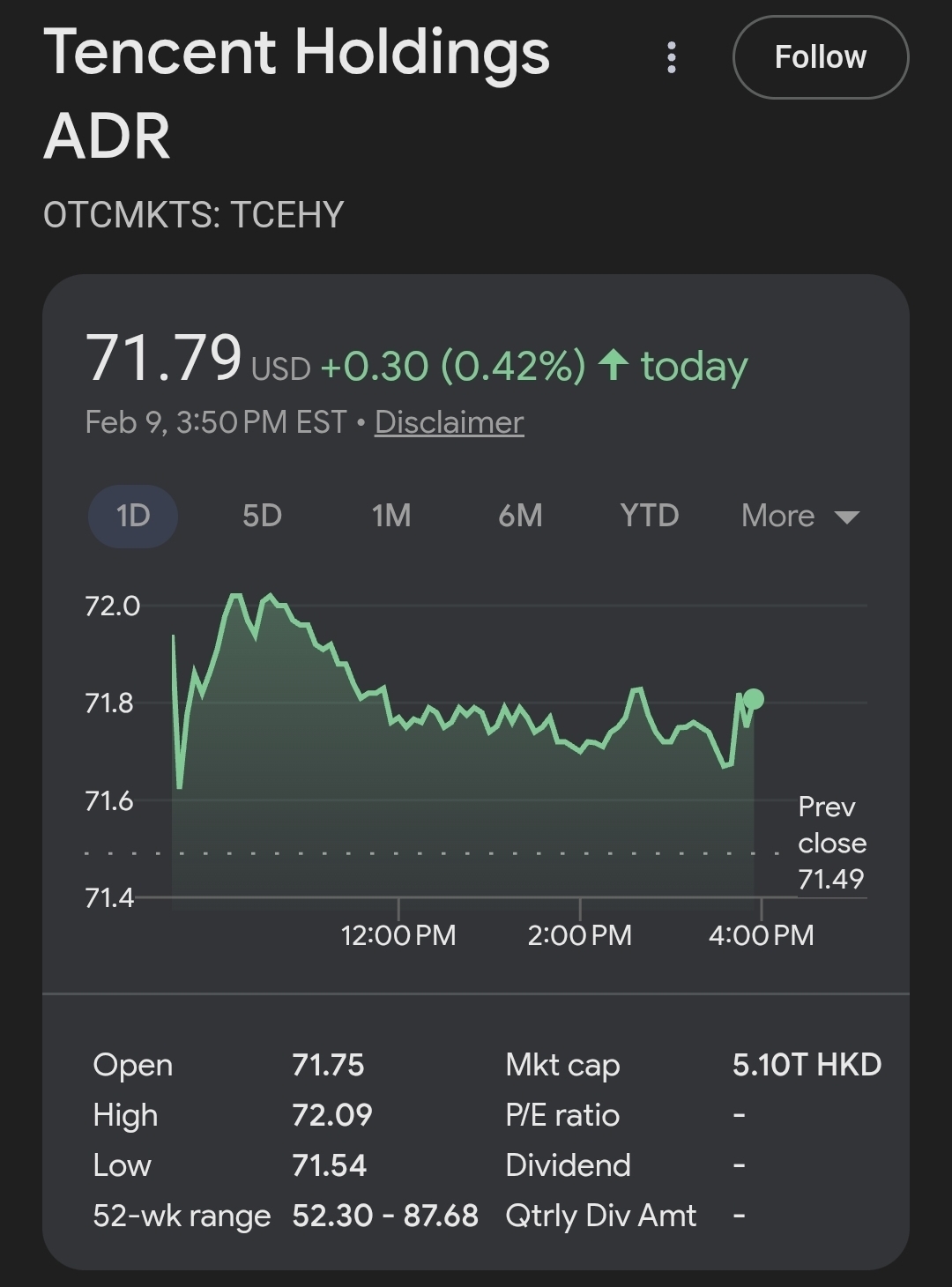Open the Disclaimer link
The image size is (952, 1287).
449,422
